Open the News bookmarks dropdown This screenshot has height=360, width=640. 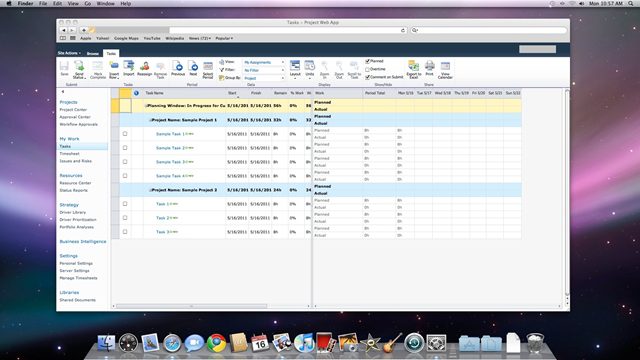200,38
